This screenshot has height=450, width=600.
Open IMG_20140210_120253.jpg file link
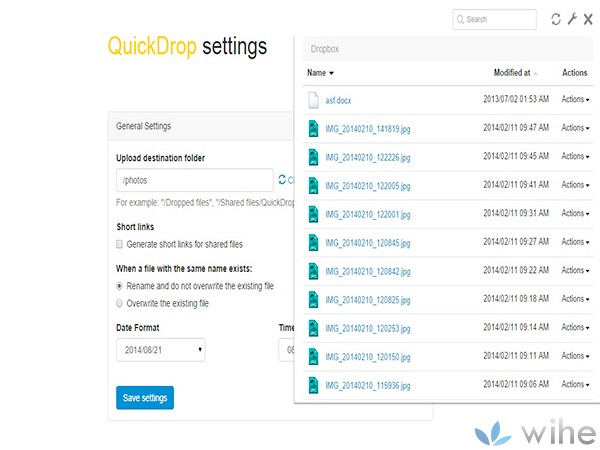[368, 328]
